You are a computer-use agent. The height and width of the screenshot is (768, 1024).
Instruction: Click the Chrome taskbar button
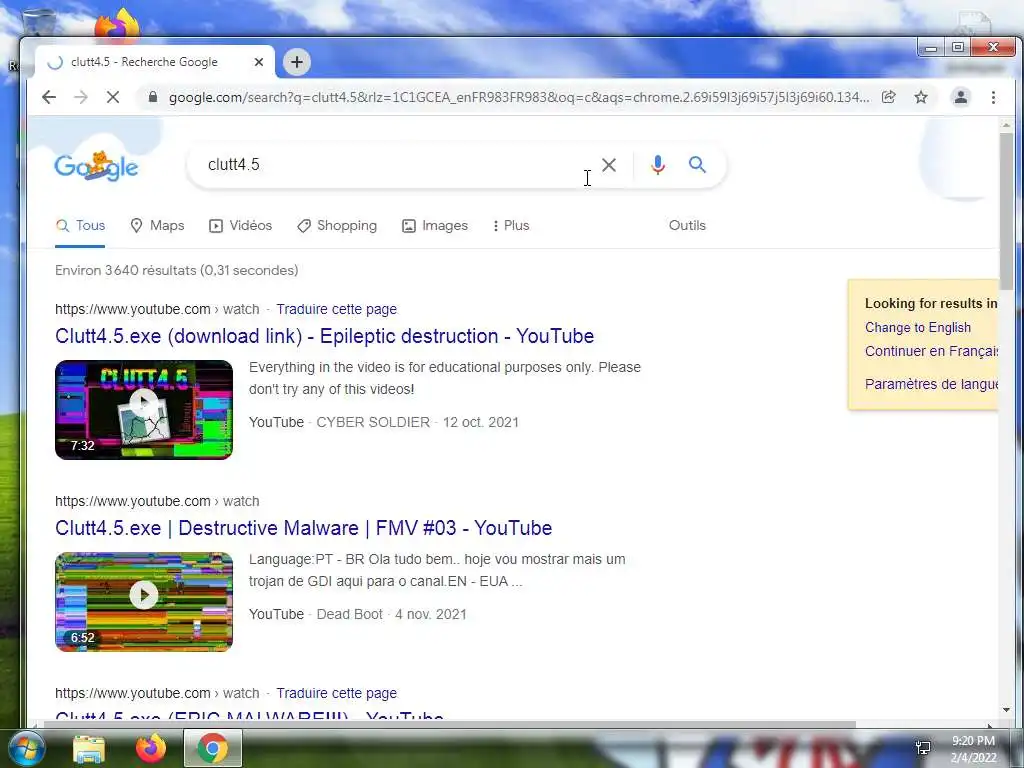(213, 748)
